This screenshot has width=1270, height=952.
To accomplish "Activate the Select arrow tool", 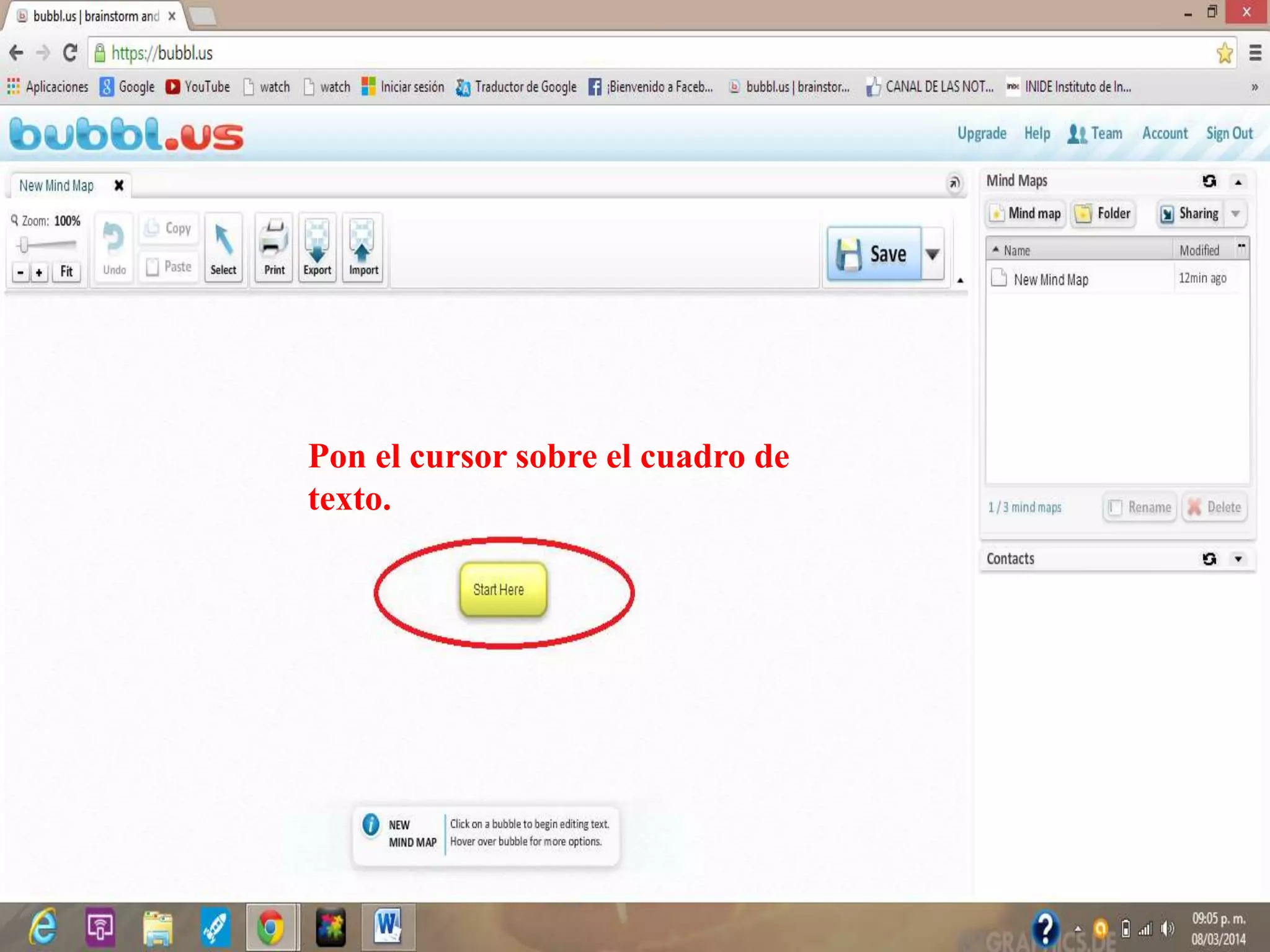I will (223, 249).
